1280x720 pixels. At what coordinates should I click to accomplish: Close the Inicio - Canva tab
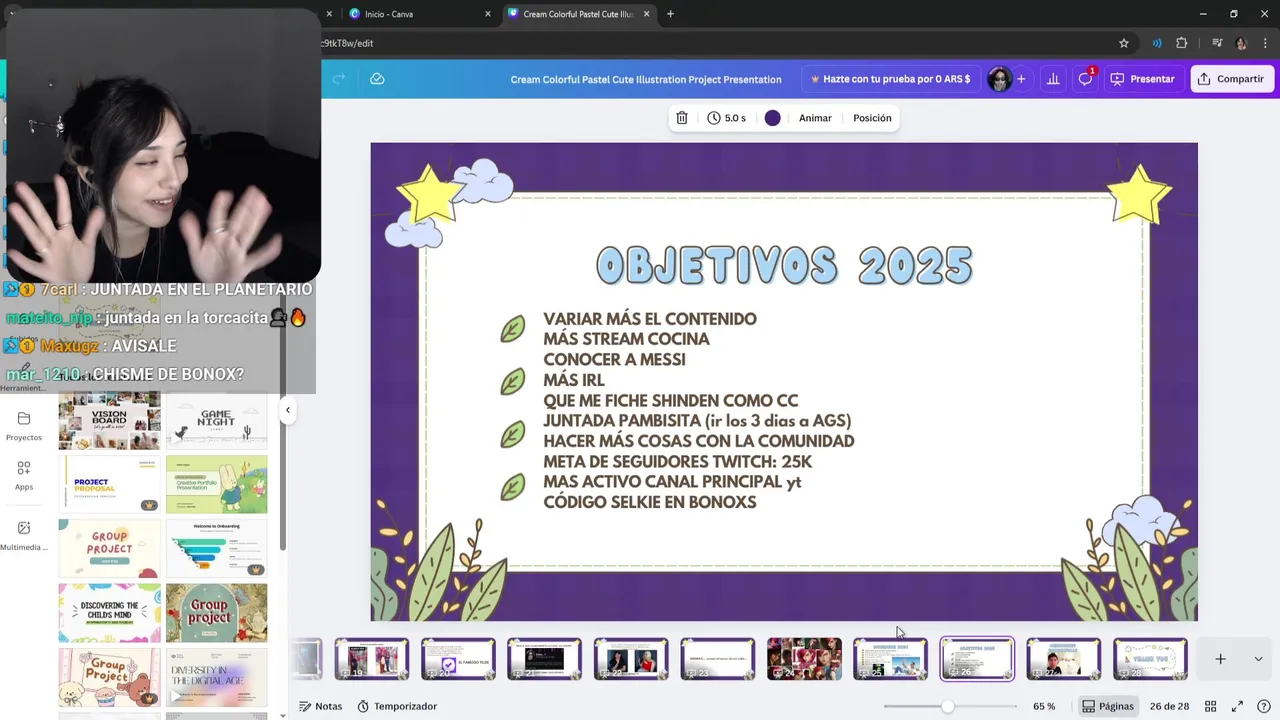pyautogui.click(x=488, y=14)
